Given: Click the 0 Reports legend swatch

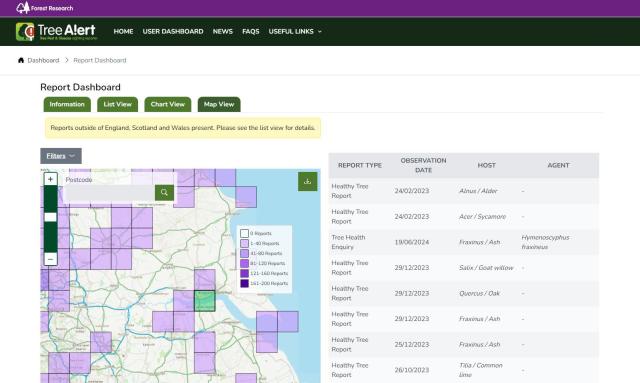Looking at the screenshot, I should (244, 234).
